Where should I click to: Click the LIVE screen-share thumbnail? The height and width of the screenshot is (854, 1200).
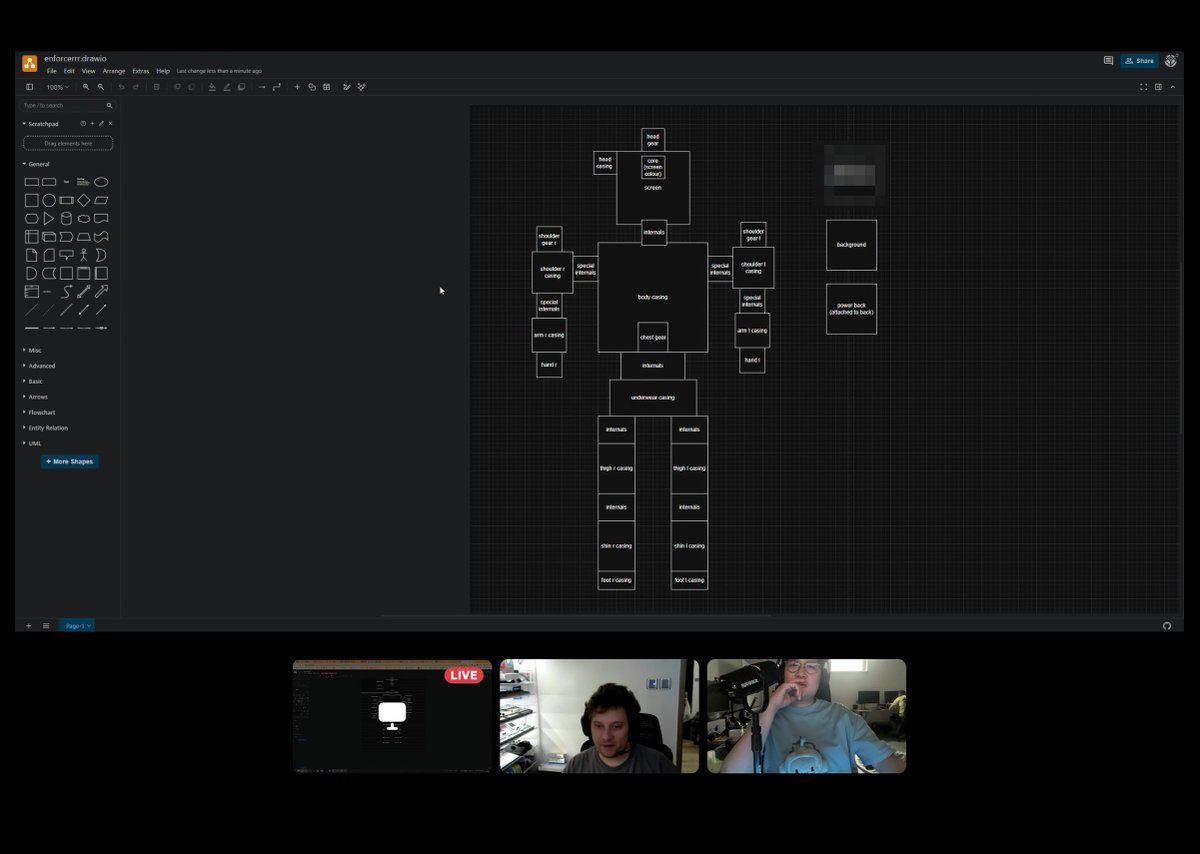tap(392, 716)
